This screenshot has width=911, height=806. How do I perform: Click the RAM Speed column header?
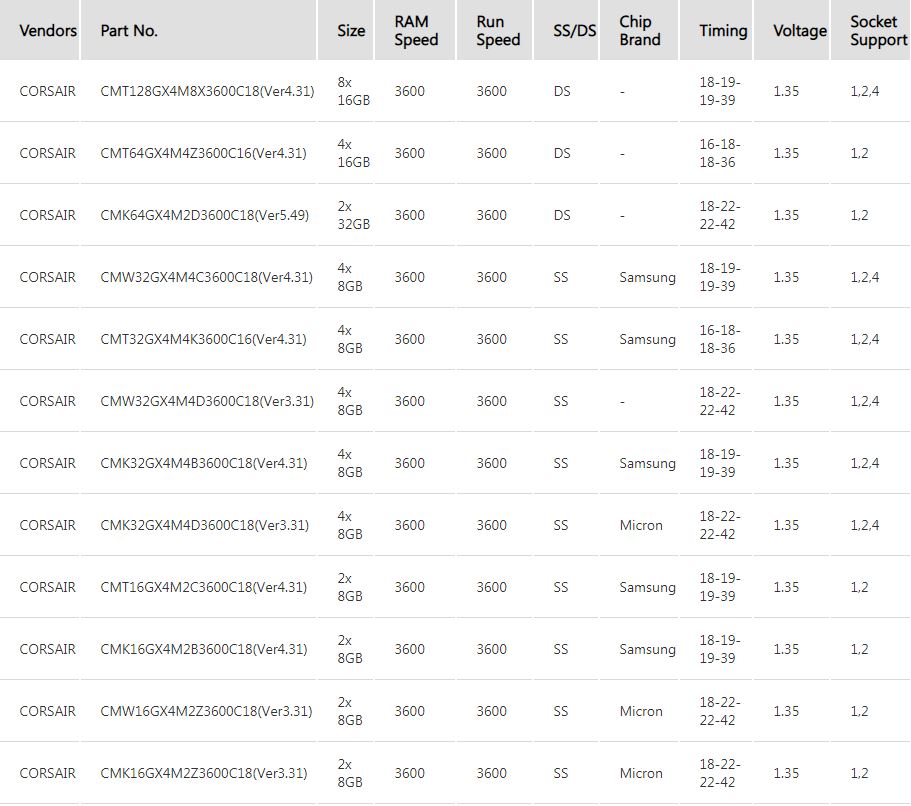pos(416,30)
